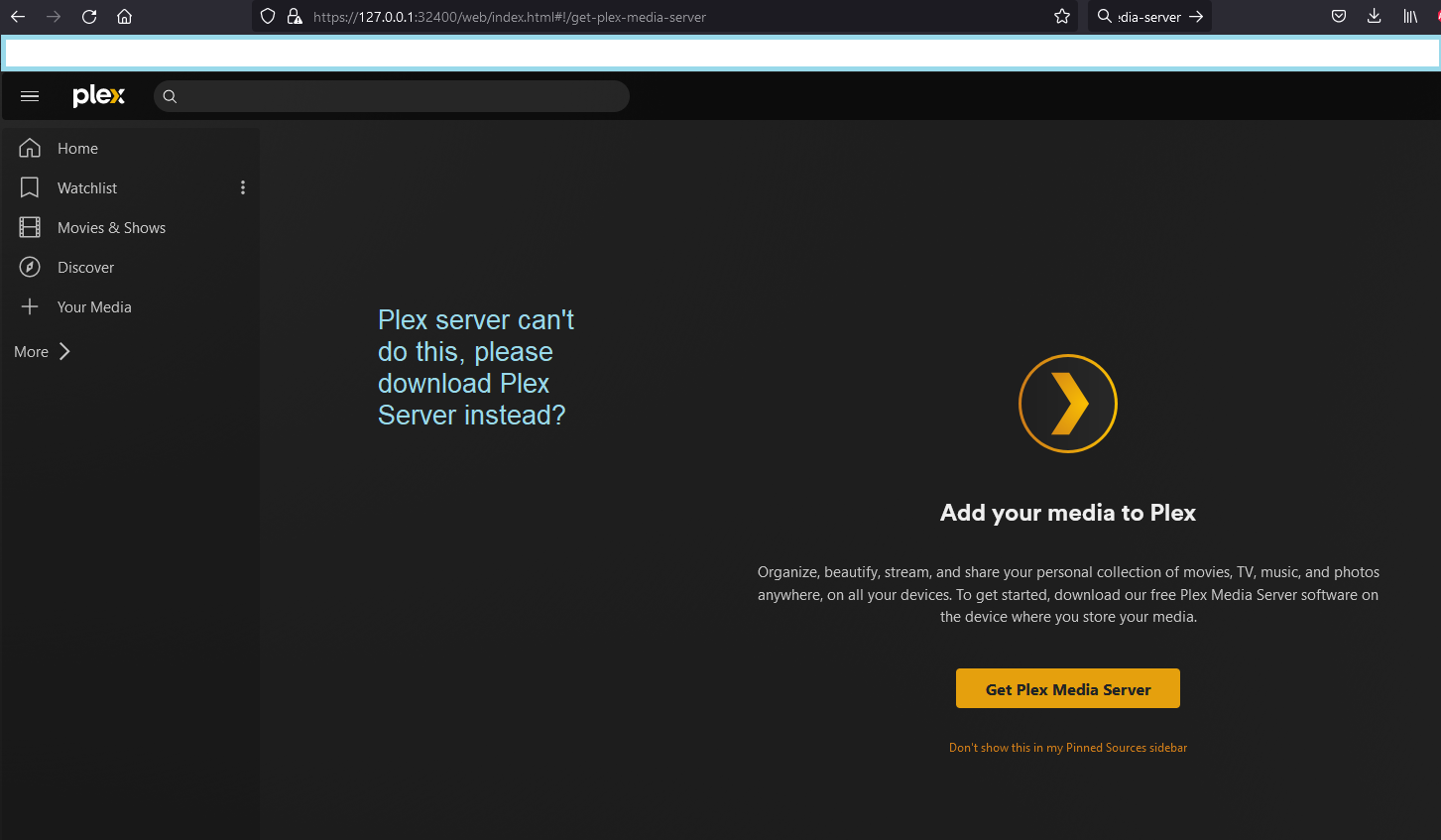Click the Home house icon in sidebar
The width and height of the screenshot is (1441, 840).
click(x=30, y=148)
